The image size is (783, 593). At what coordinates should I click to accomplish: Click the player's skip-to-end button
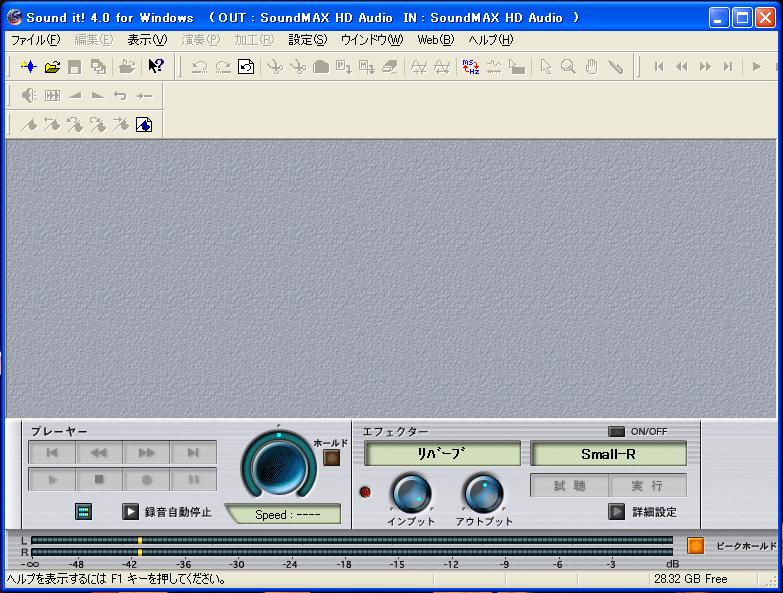point(193,453)
